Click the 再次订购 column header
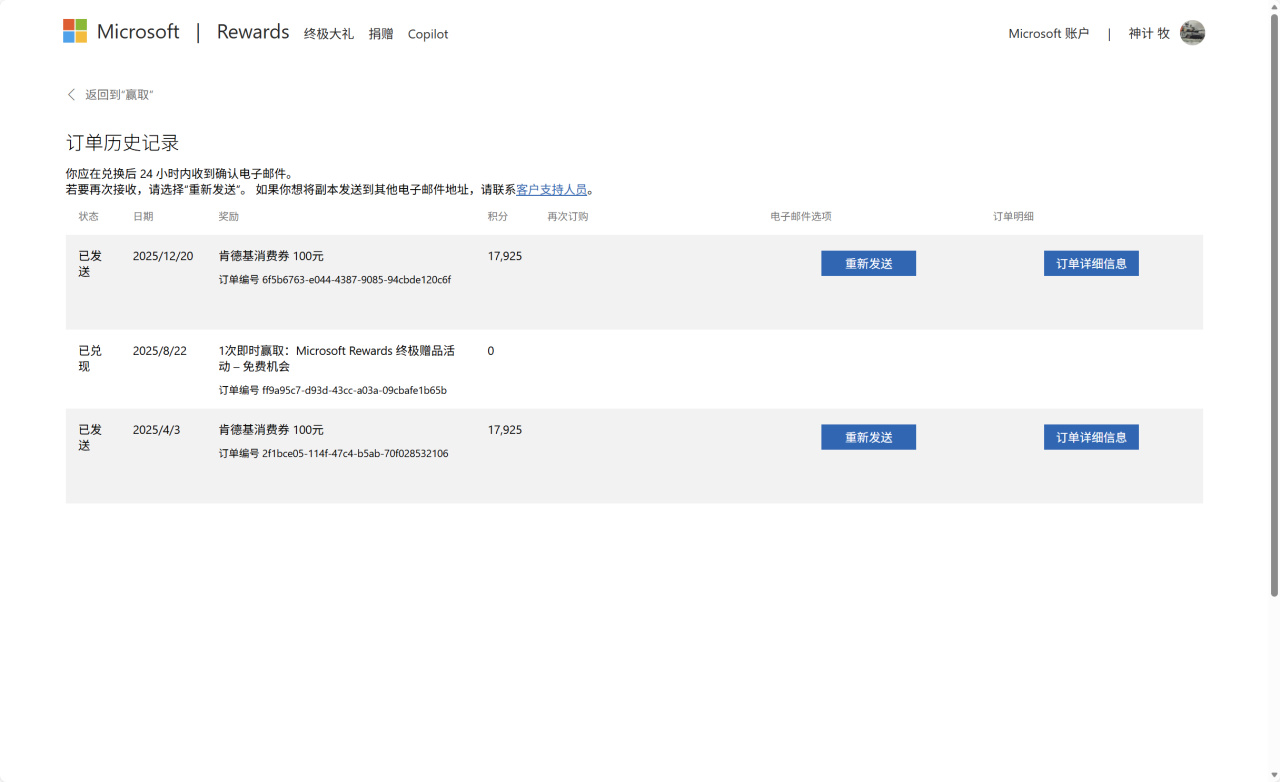This screenshot has width=1280, height=782. 568,216
